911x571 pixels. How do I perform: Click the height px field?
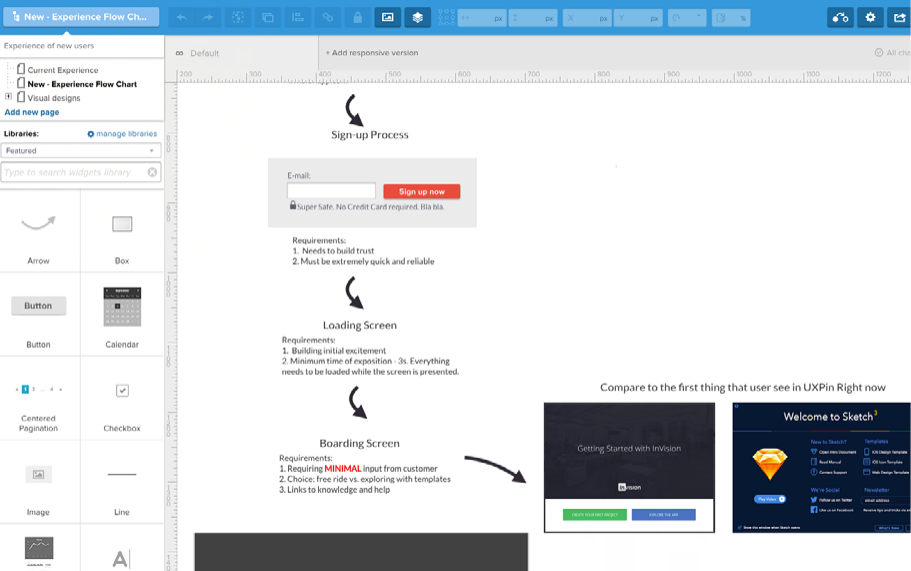click(x=533, y=18)
